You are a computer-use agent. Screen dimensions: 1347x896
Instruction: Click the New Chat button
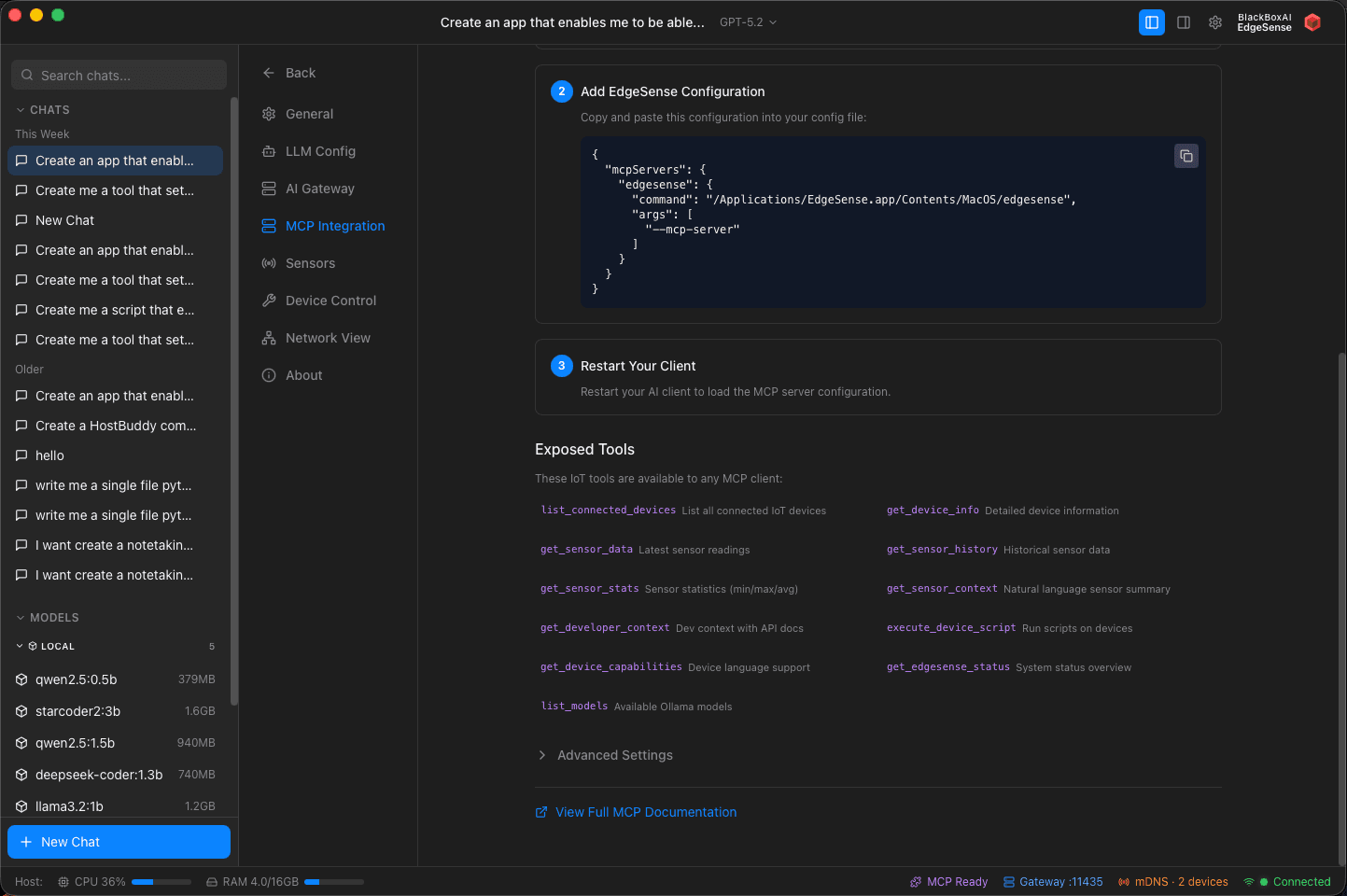[x=119, y=841]
